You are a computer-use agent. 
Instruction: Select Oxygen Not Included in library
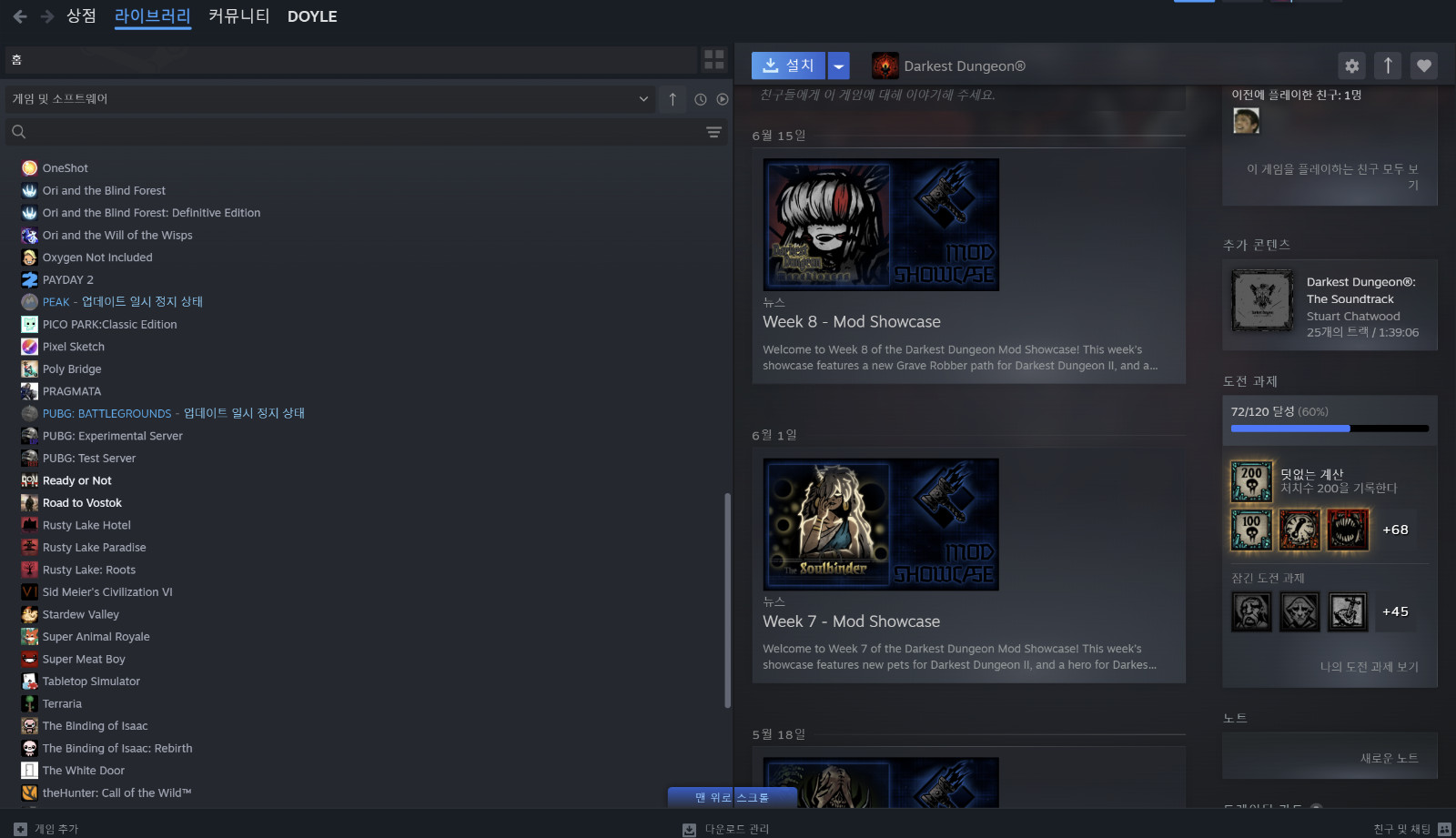[x=97, y=257]
